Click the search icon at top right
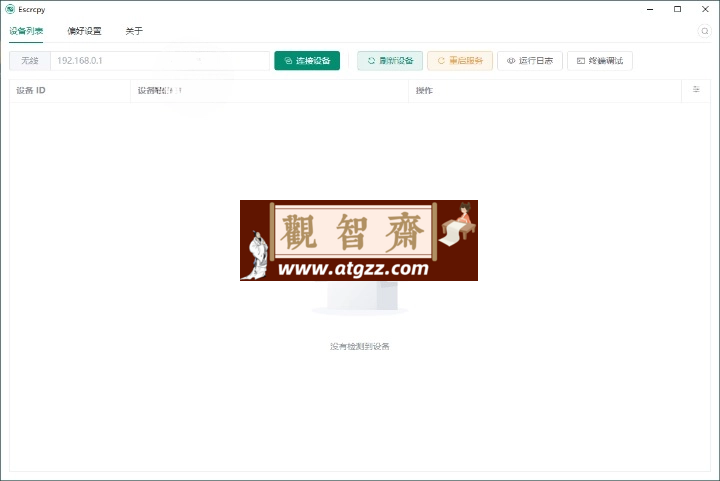 click(704, 31)
